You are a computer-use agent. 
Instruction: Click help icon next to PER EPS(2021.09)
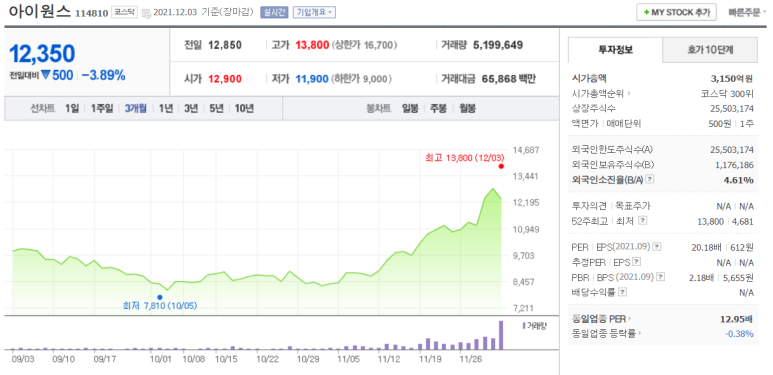[x=657, y=246]
